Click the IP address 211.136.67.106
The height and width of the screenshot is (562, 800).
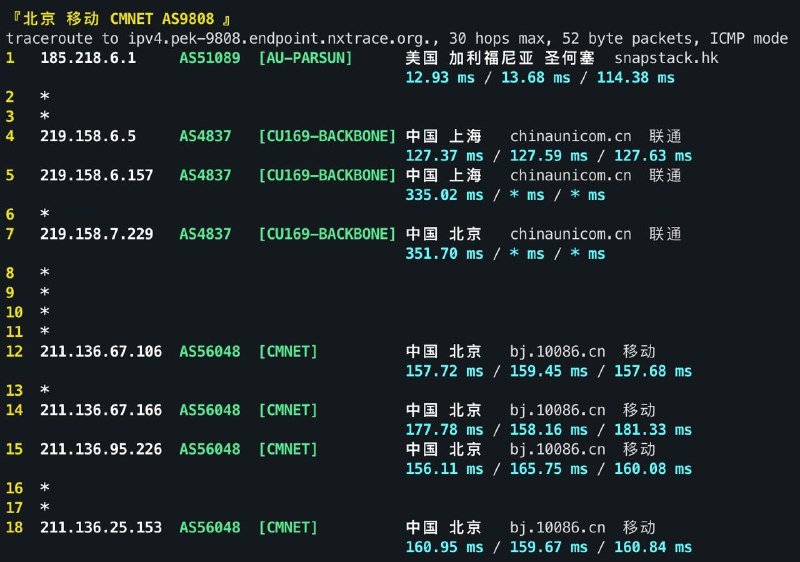pos(101,351)
